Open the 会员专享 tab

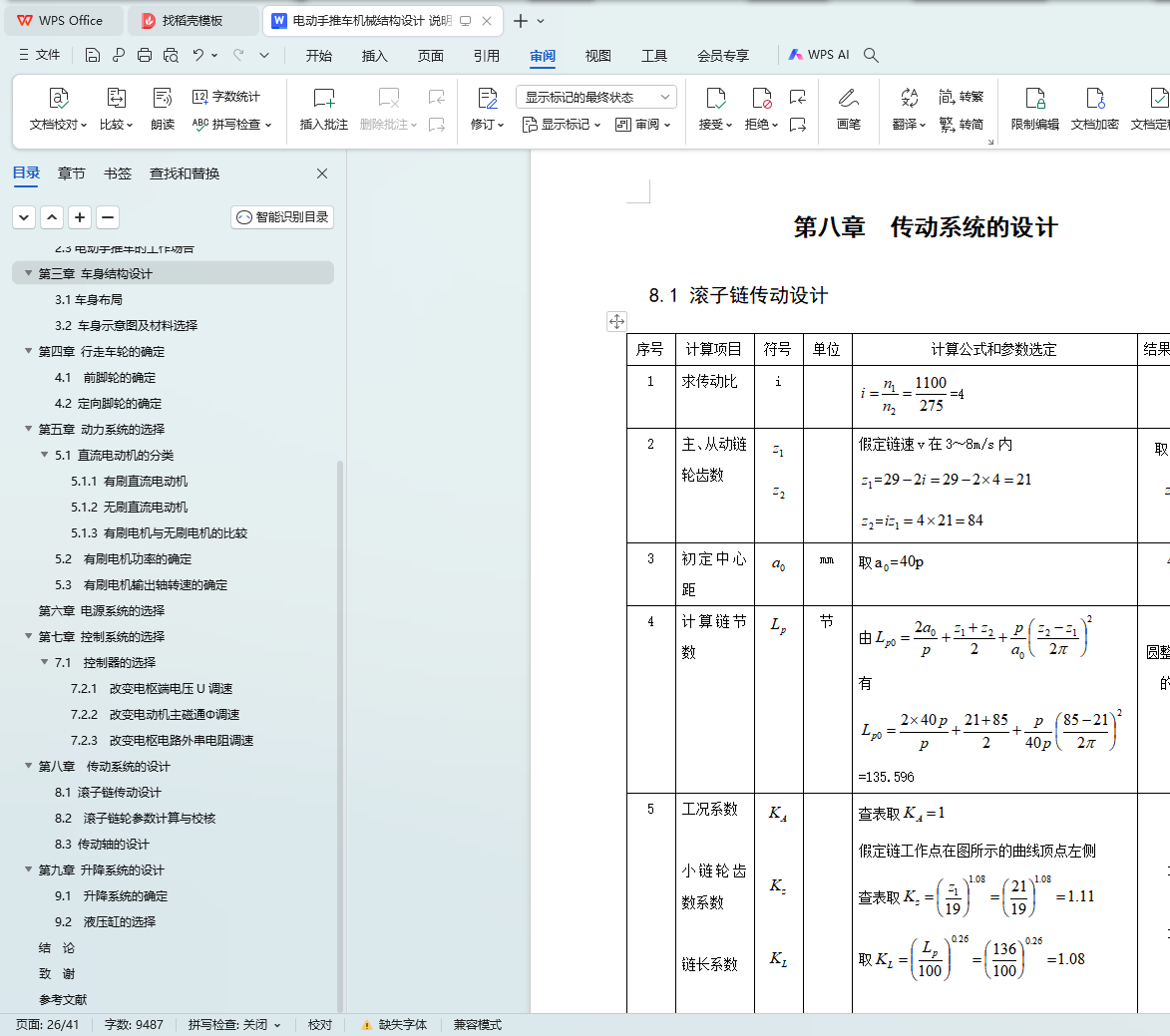(723, 56)
